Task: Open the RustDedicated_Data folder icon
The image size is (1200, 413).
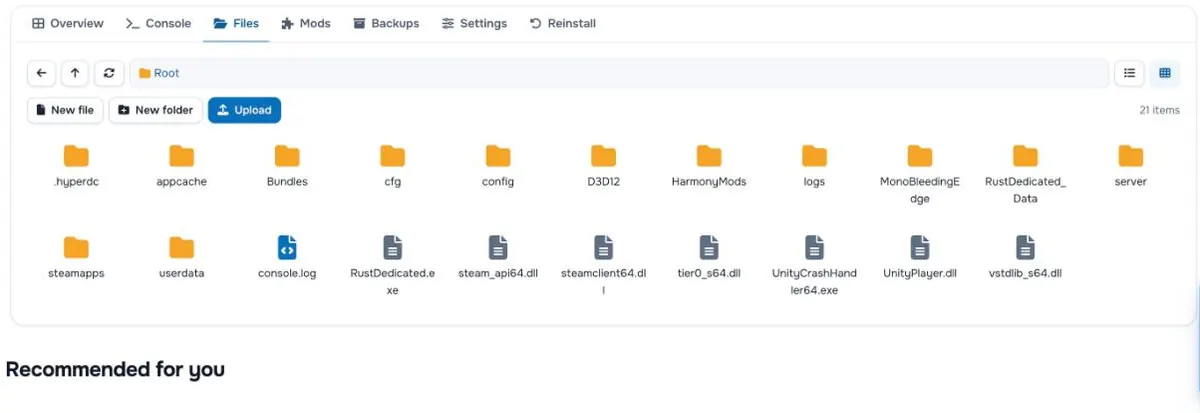Action: coord(1025,155)
